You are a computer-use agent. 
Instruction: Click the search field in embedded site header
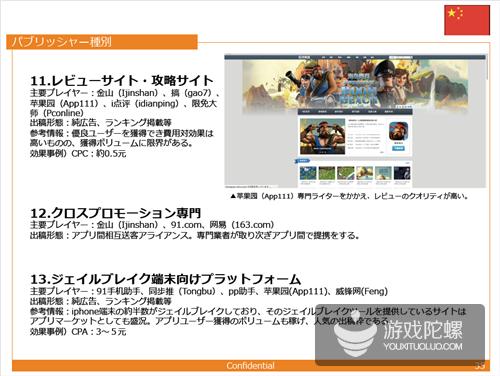(x=401, y=57)
